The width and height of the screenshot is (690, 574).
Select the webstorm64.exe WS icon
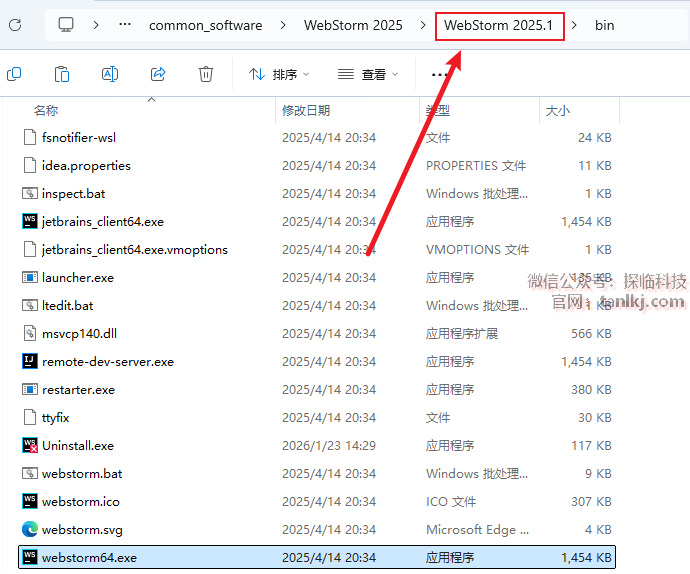pos(30,557)
